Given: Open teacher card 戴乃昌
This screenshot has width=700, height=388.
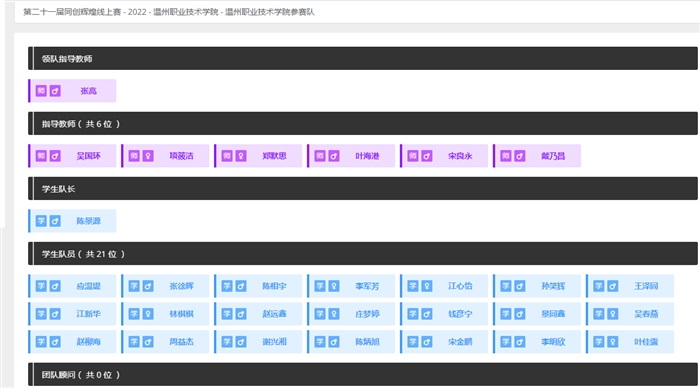Looking at the screenshot, I should (x=537, y=156).
